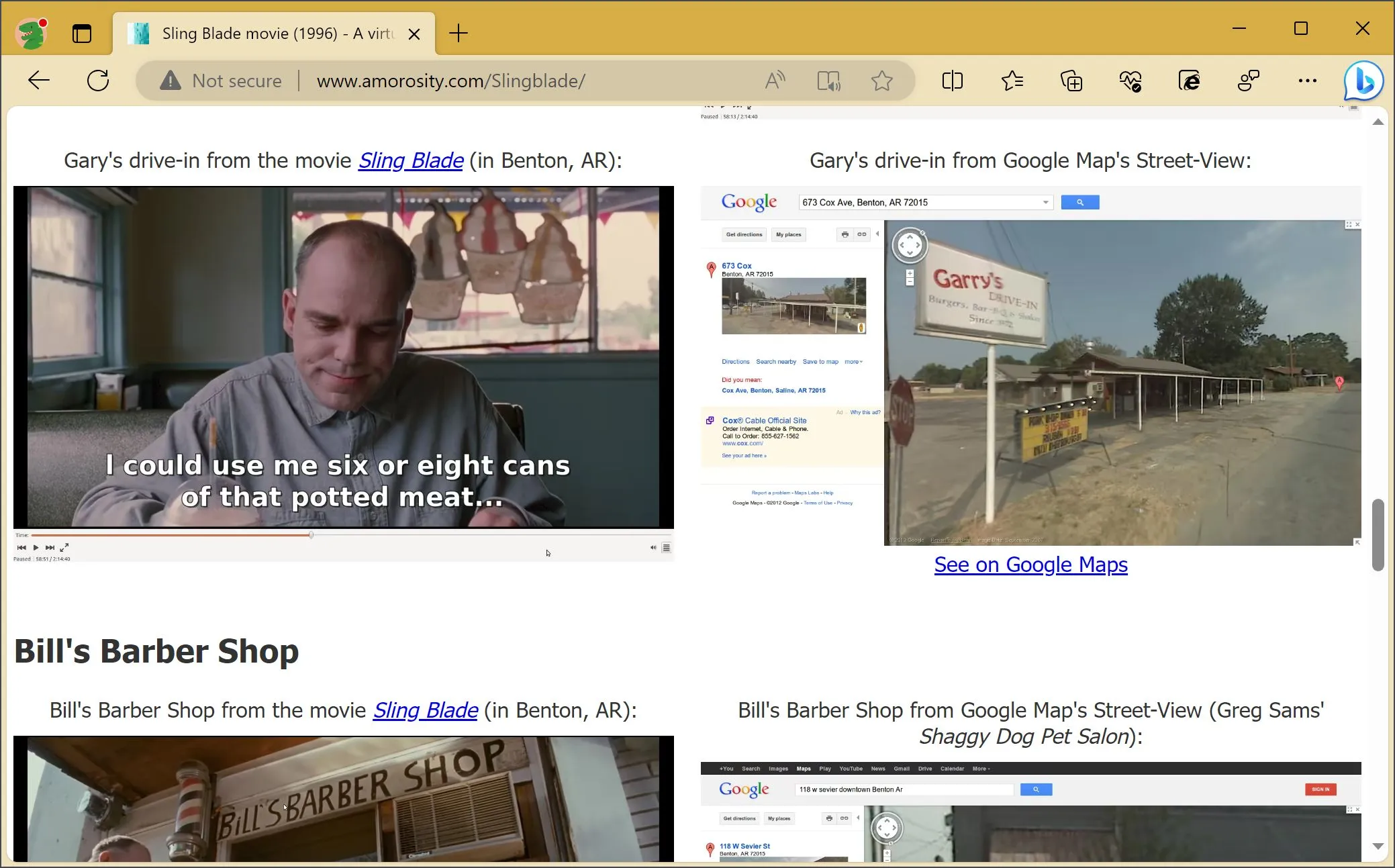The image size is (1395, 868).
Task: Toggle the vertical tabs actions menu
Action: [x=82, y=33]
